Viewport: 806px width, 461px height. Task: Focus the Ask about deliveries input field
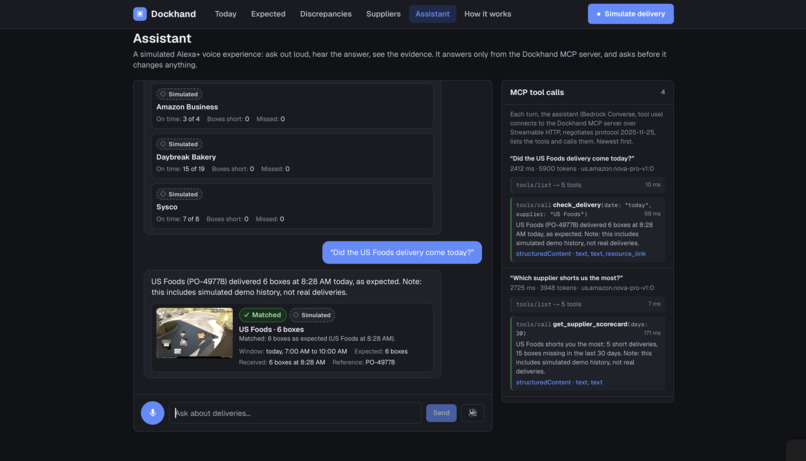coord(295,413)
